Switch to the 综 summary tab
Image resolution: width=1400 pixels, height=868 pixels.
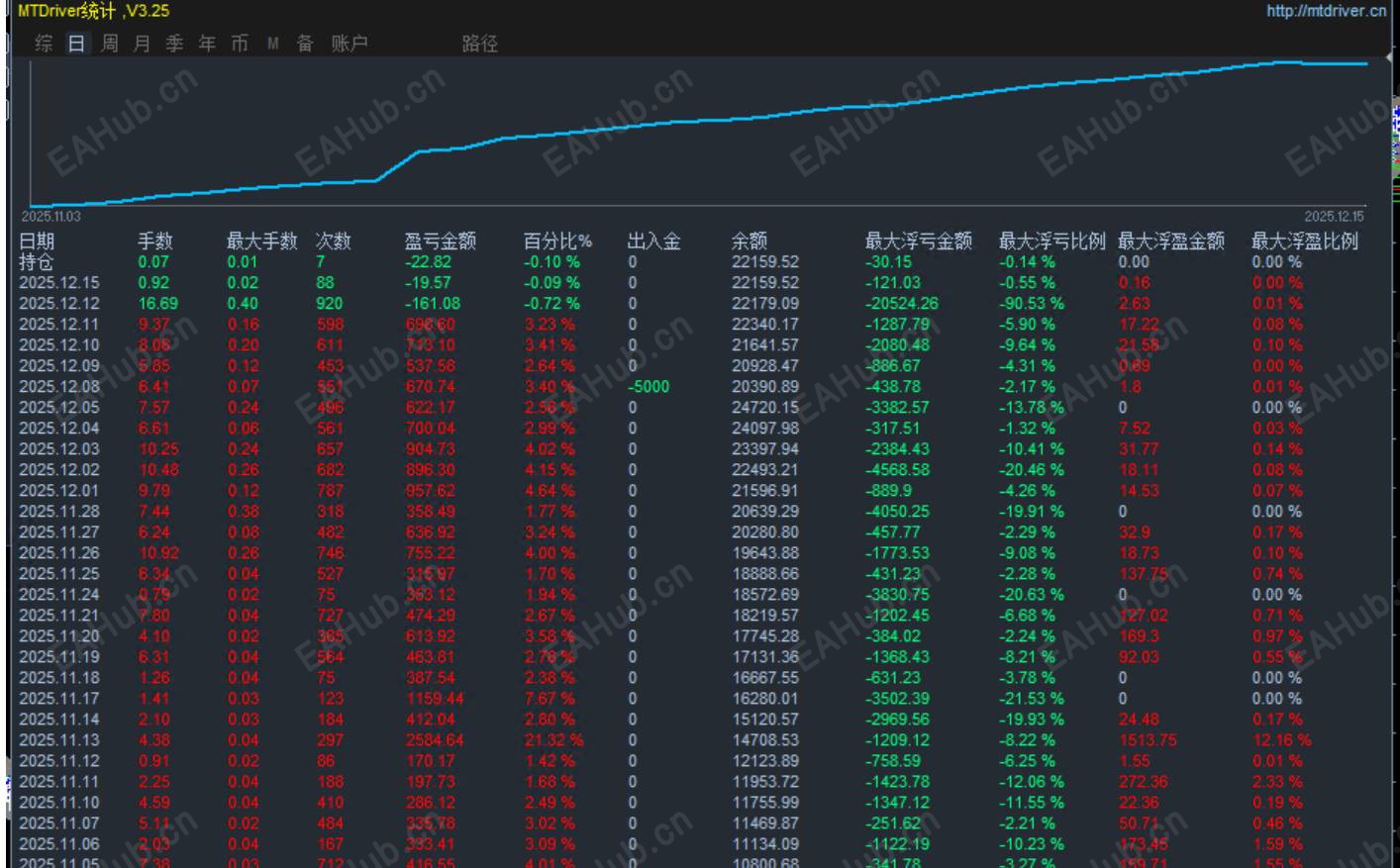point(44,44)
